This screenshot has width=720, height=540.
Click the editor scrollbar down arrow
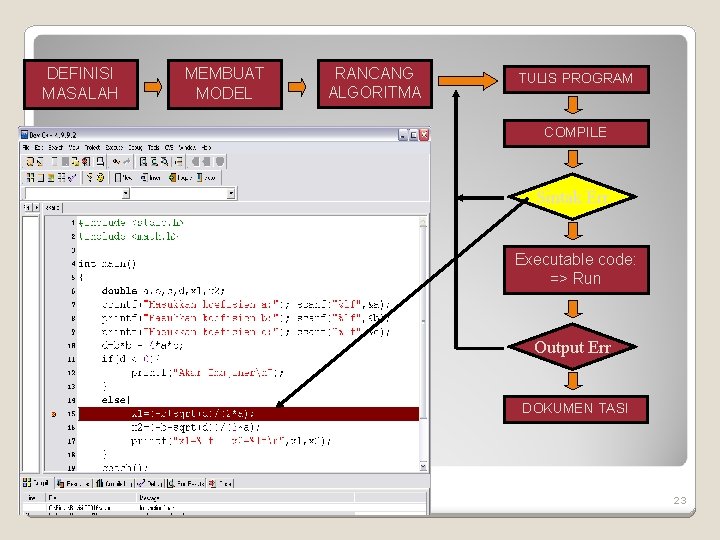(423, 467)
